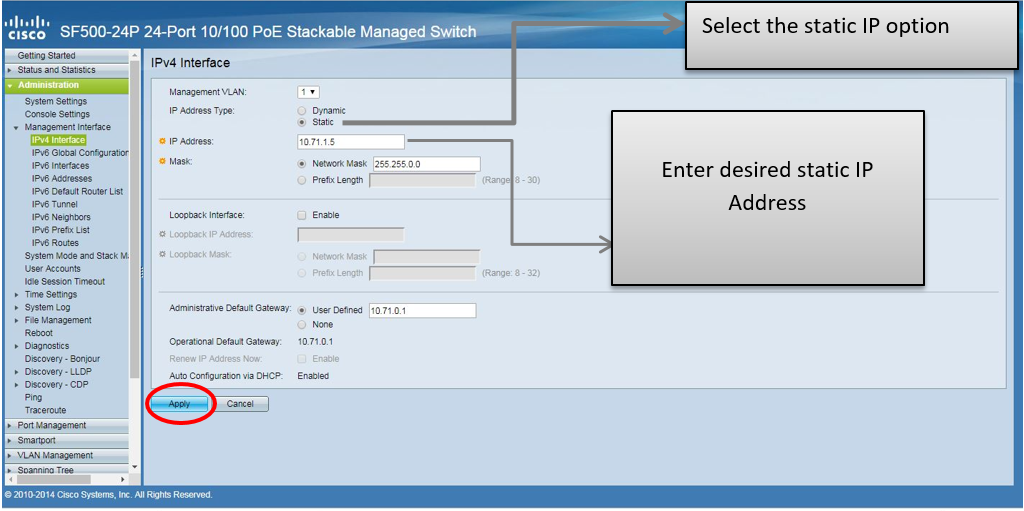Click the Cisco logo

point(27,27)
